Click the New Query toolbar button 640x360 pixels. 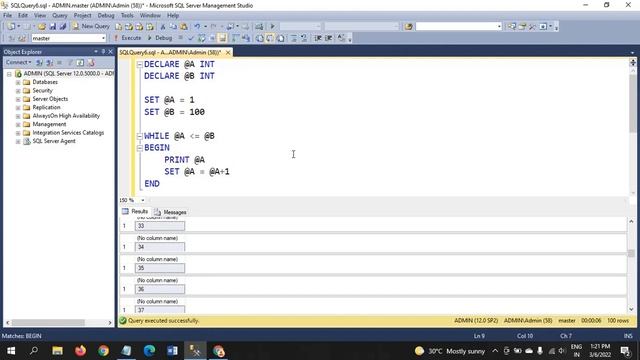91,26
